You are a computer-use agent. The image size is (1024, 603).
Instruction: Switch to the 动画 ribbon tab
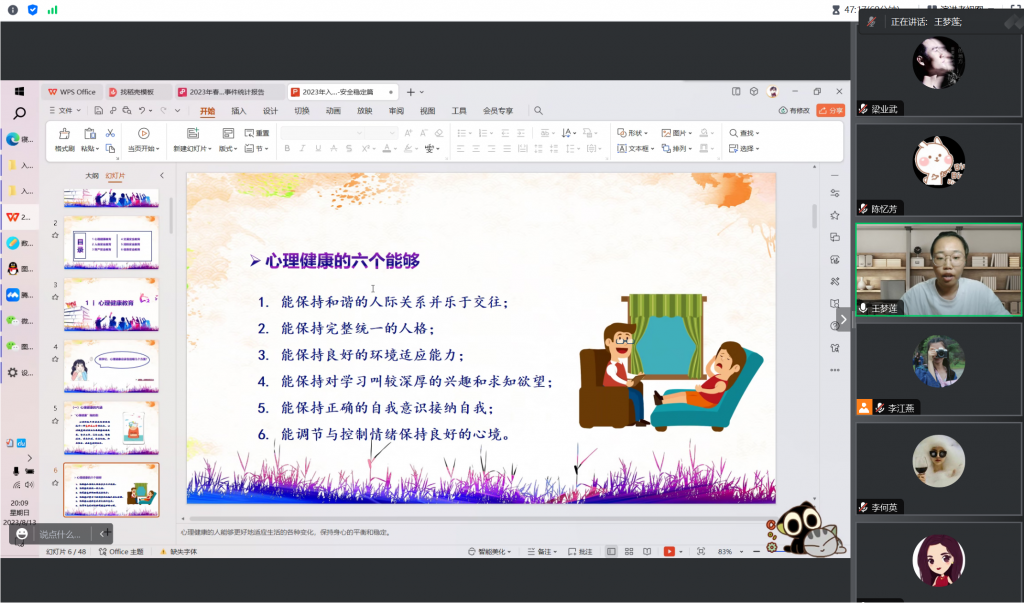tap(333, 111)
